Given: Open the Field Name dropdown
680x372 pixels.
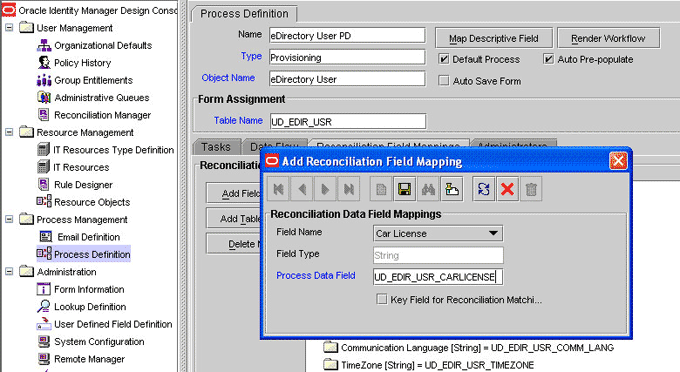Looking at the screenshot, I should click(x=493, y=233).
